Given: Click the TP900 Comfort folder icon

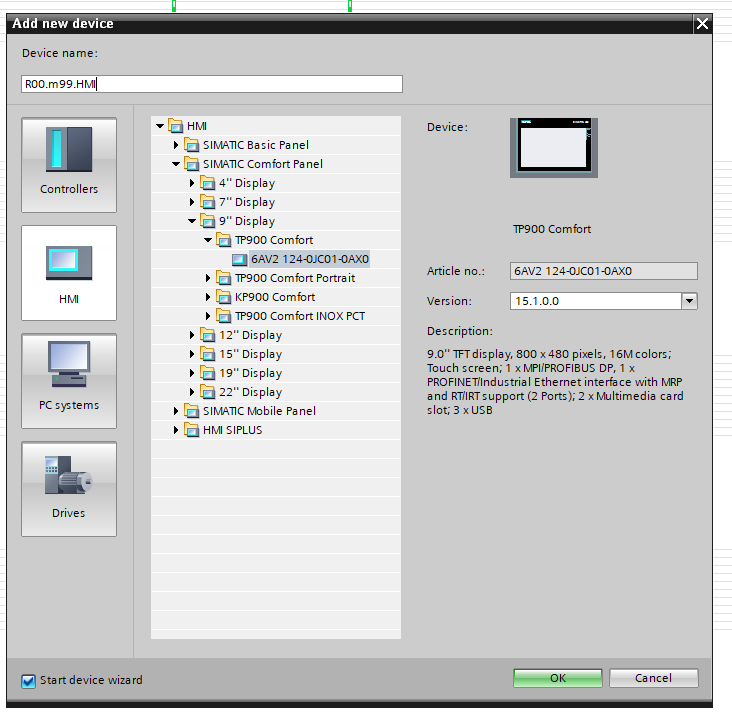Looking at the screenshot, I should pyautogui.click(x=224, y=240).
